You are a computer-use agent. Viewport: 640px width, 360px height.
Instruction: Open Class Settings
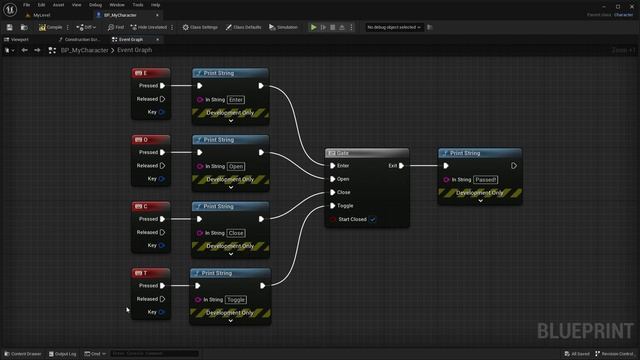(200, 27)
